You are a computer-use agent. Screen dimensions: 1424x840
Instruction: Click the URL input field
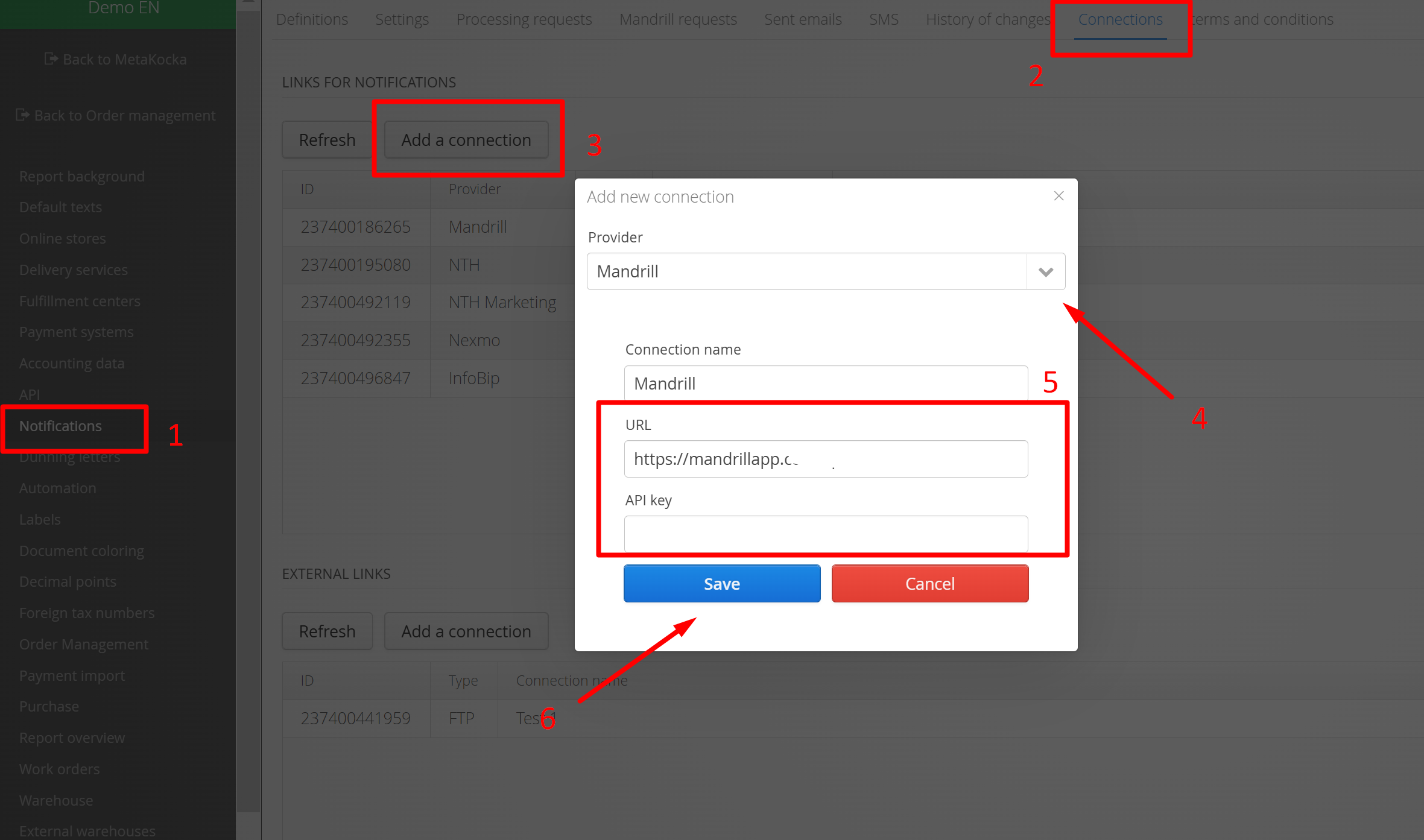click(x=826, y=459)
